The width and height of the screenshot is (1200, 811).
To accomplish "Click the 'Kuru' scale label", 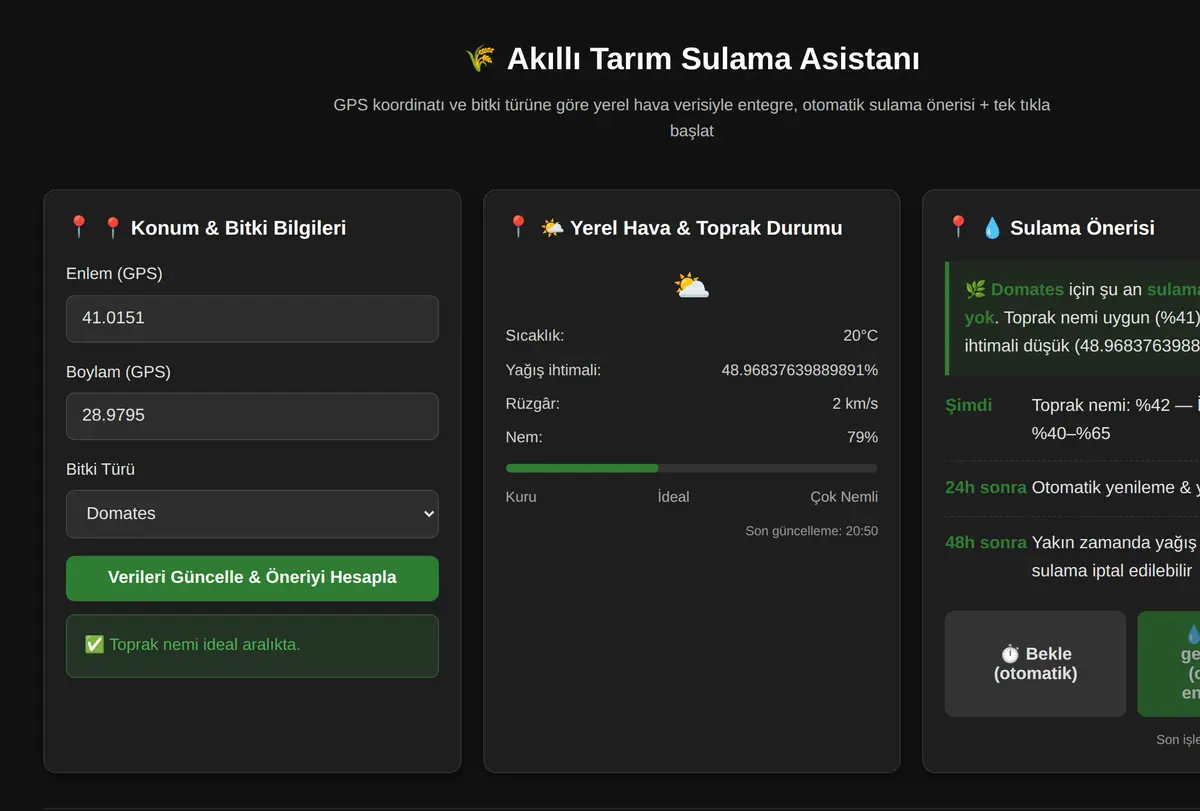I will coord(521,497).
